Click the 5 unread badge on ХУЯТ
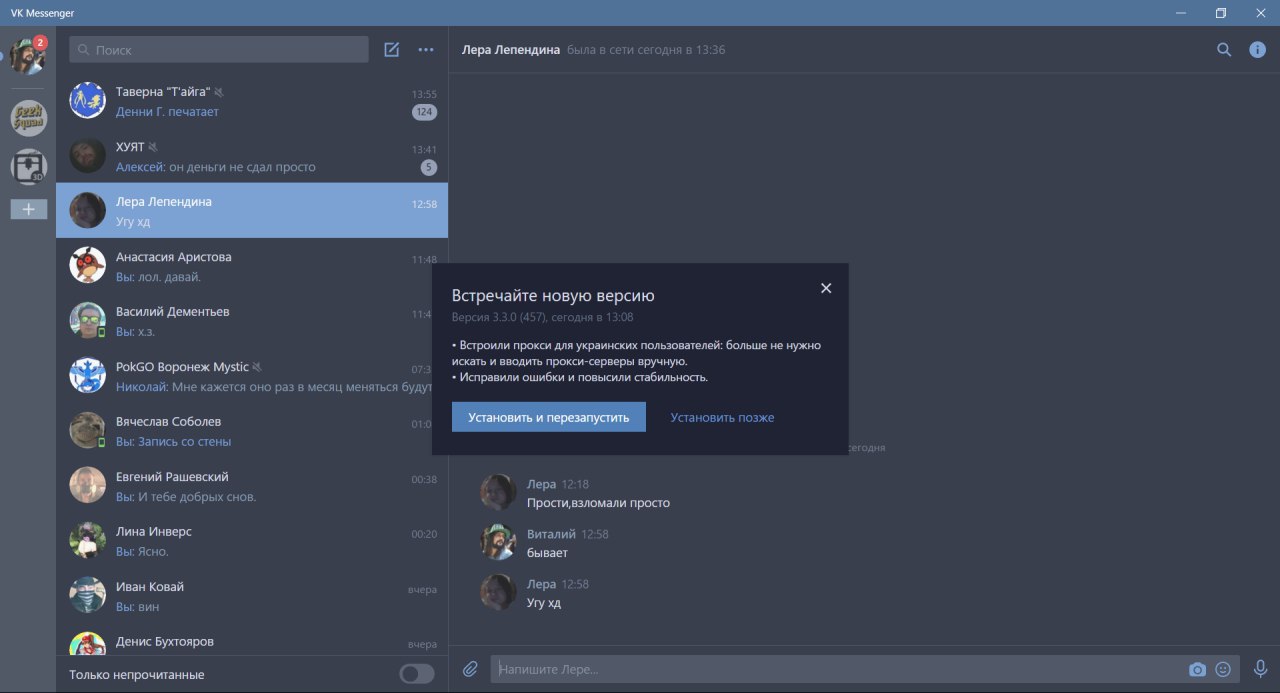This screenshot has height=693, width=1280. click(x=429, y=167)
